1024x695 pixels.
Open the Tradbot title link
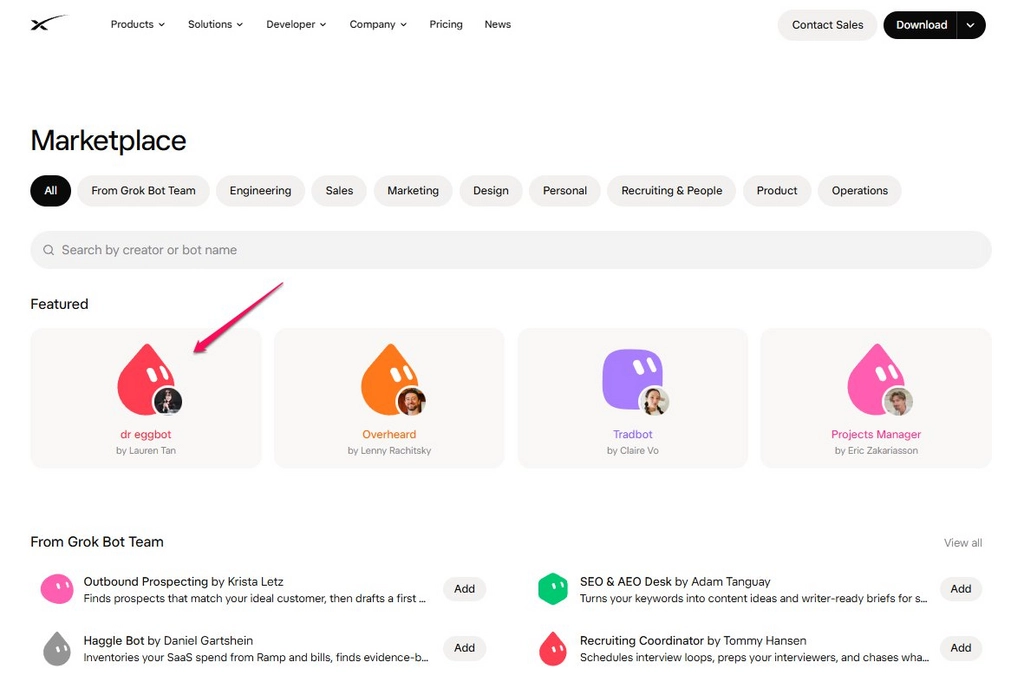632,434
